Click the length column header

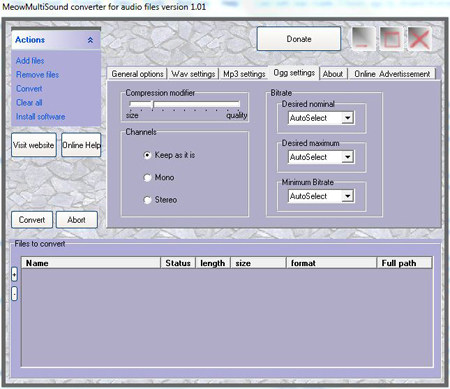pos(213,263)
